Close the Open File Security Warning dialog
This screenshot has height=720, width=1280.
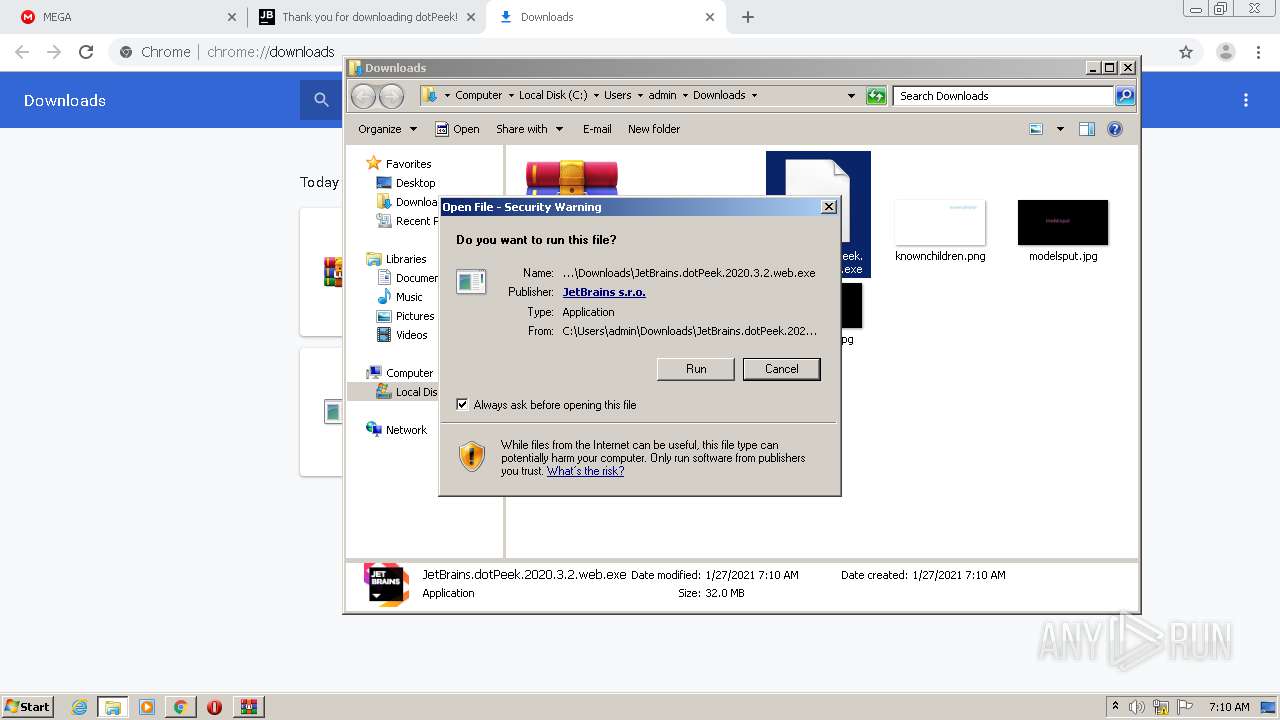pyautogui.click(x=828, y=207)
